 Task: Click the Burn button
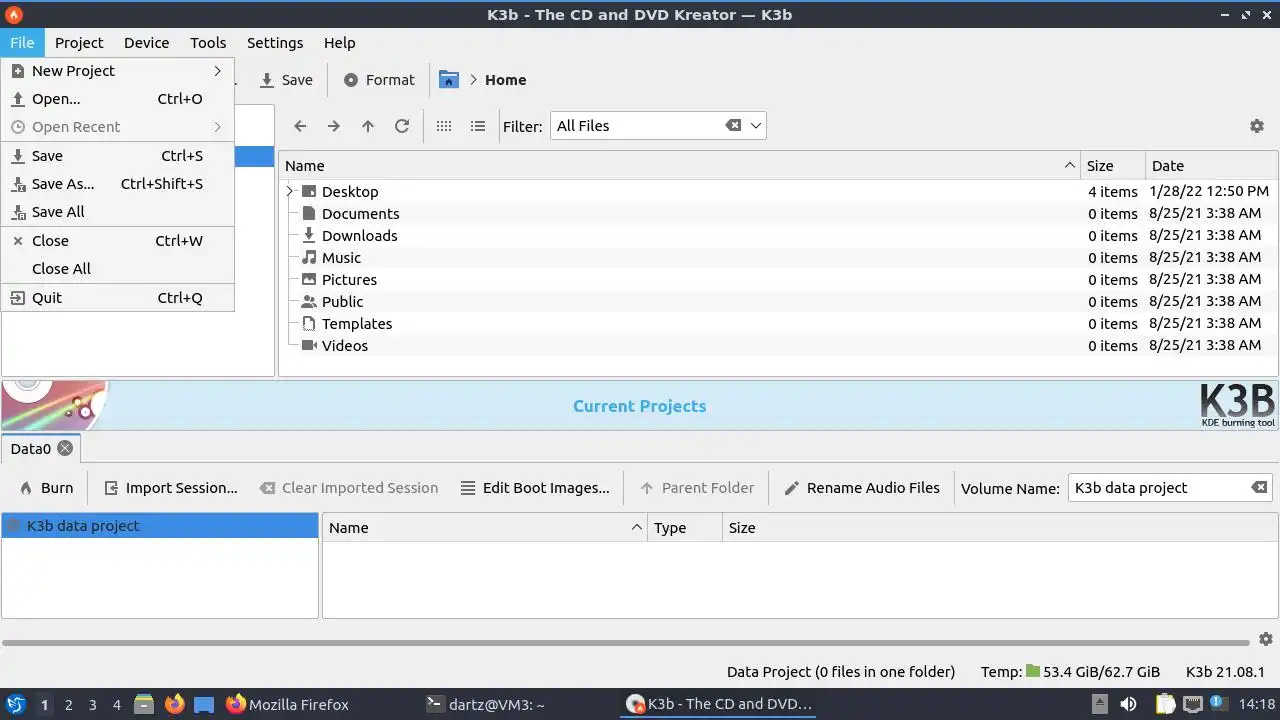coord(46,488)
